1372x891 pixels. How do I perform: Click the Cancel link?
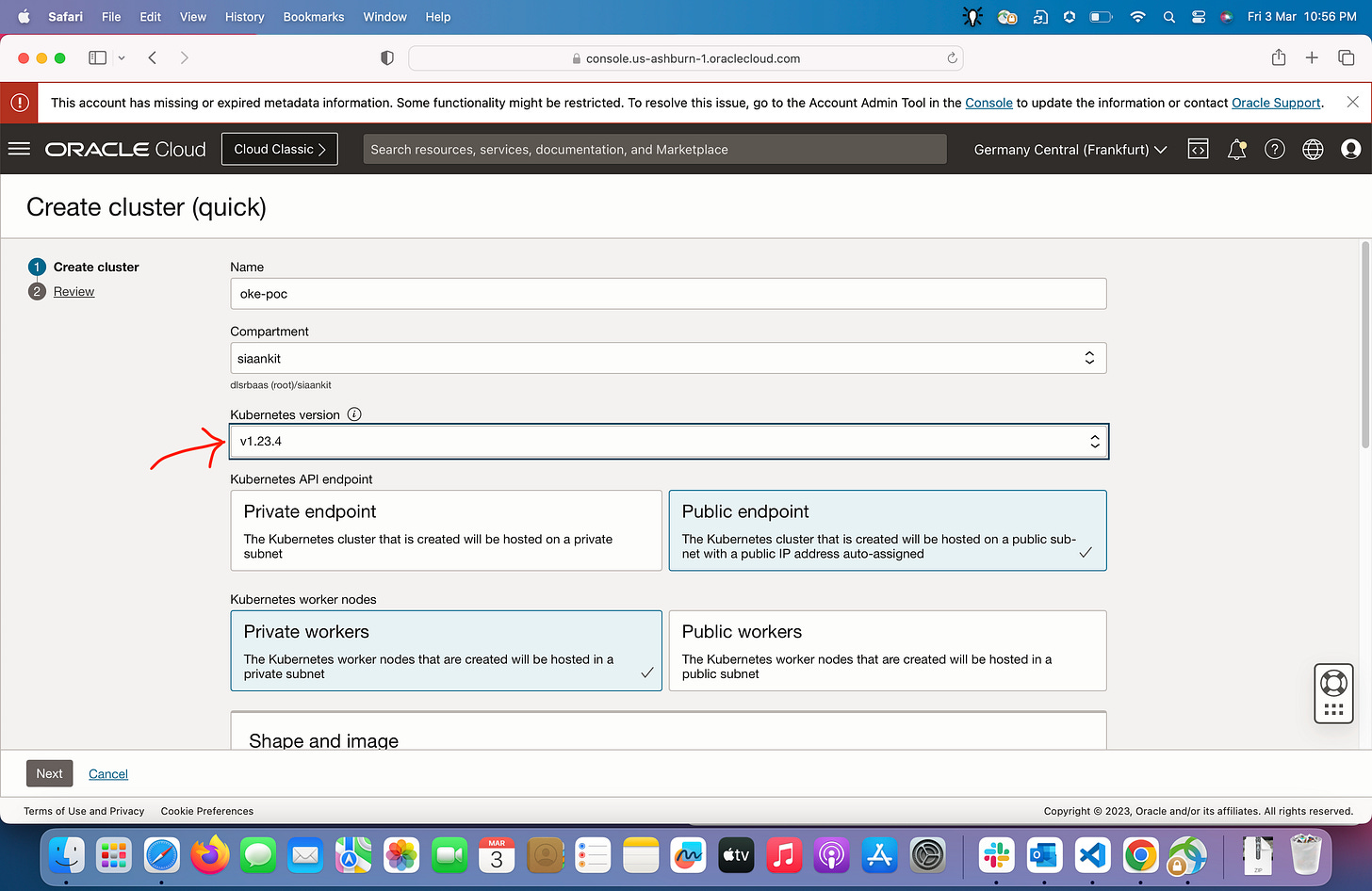pos(108,773)
